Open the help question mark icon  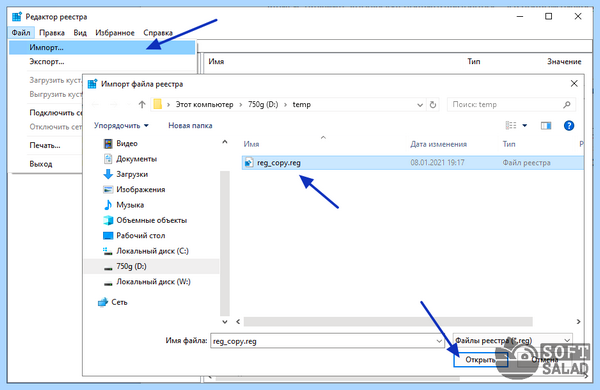click(x=569, y=126)
